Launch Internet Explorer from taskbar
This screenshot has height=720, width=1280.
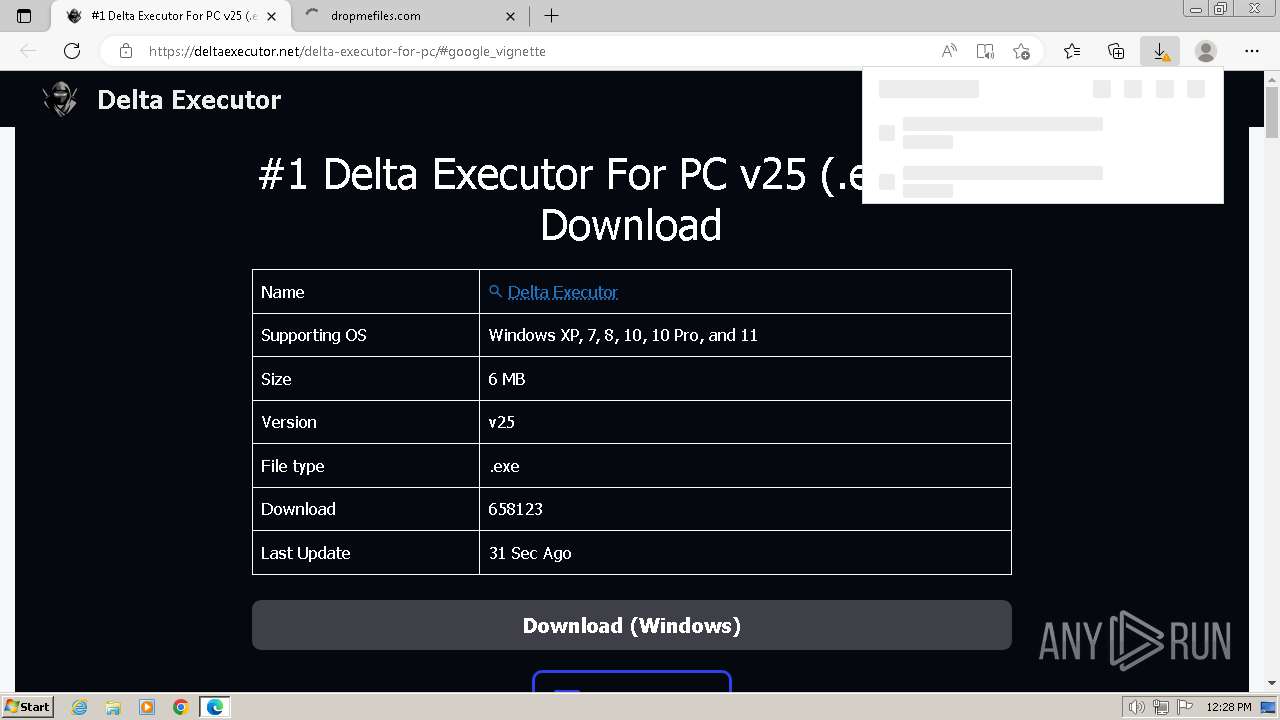(x=79, y=707)
